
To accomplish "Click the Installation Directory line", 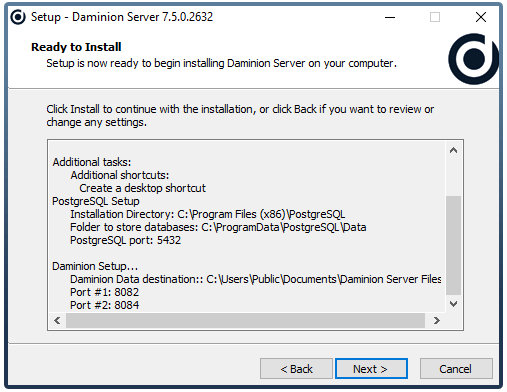I will (x=208, y=214).
